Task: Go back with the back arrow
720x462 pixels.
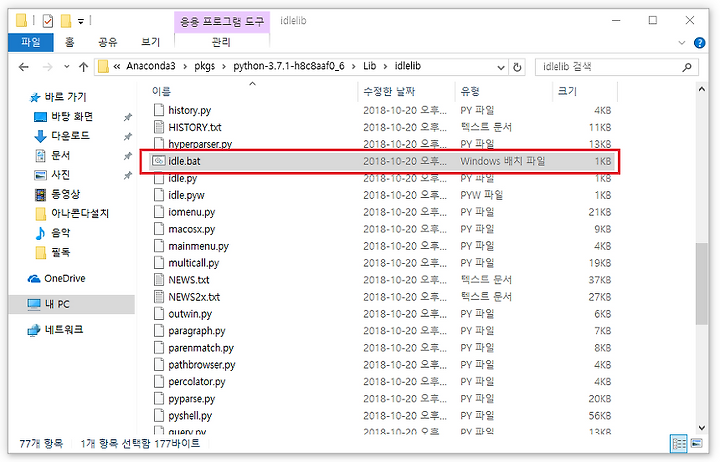Action: point(24,67)
